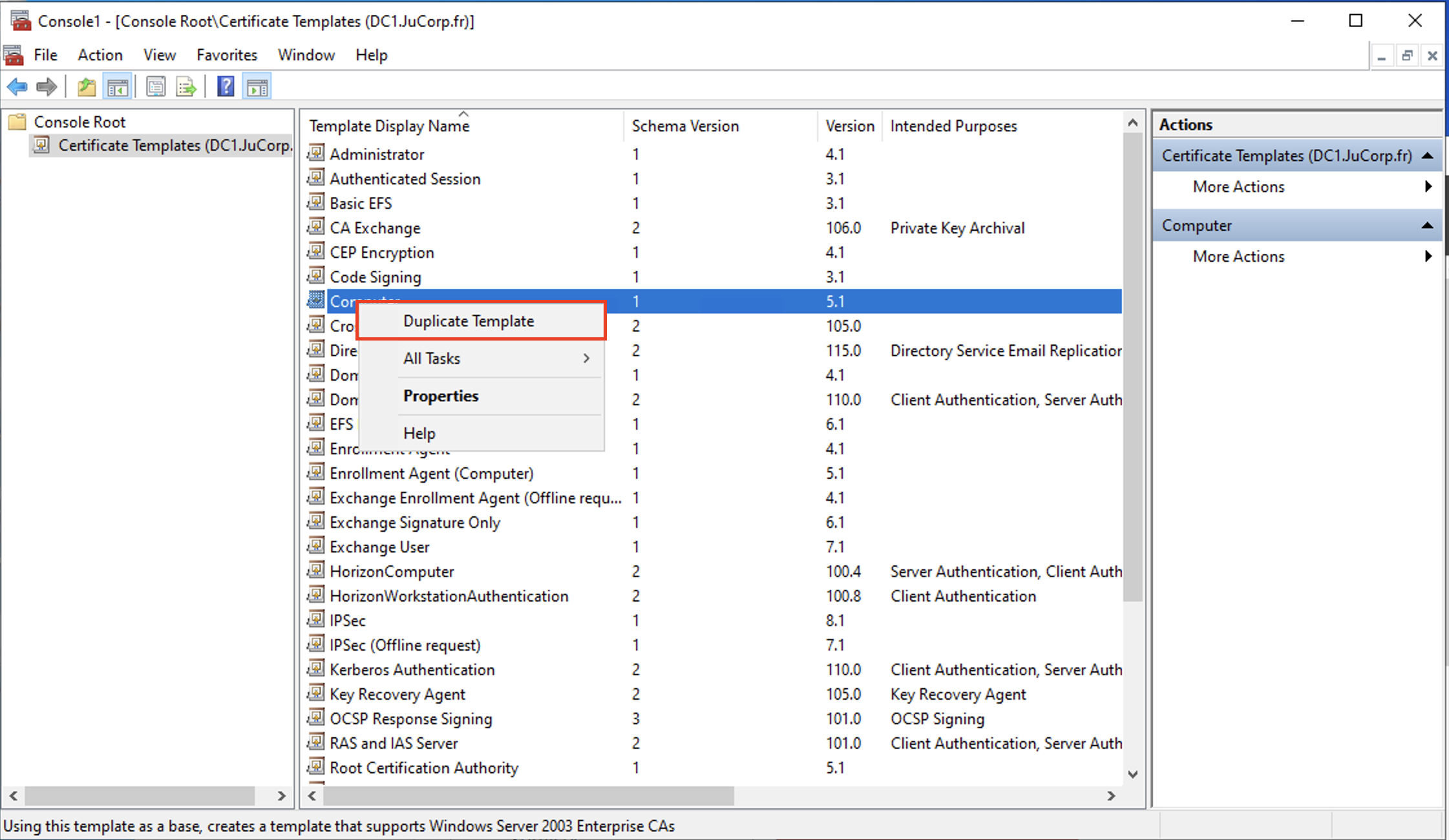This screenshot has height=840, width=1449.
Task: Sort by the Intended Purposes column header
Action: (x=1003, y=126)
